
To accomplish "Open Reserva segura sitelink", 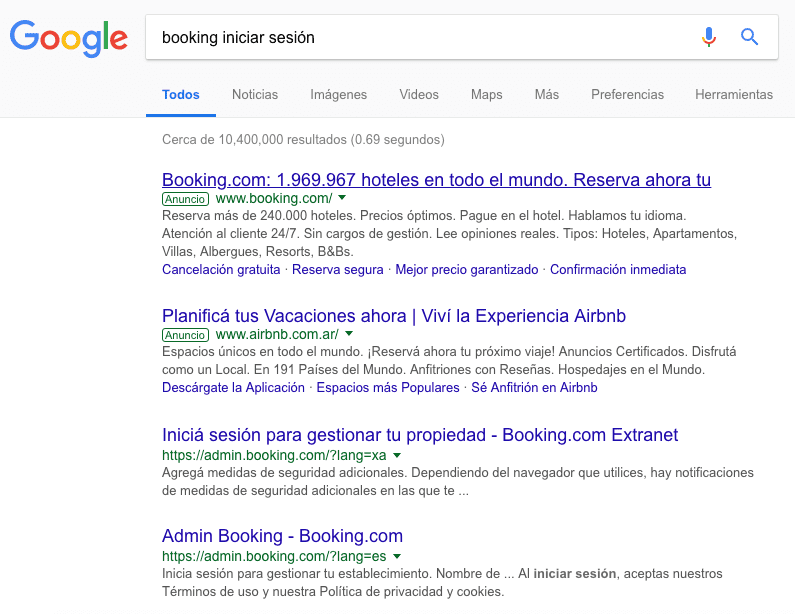I will (x=338, y=269).
